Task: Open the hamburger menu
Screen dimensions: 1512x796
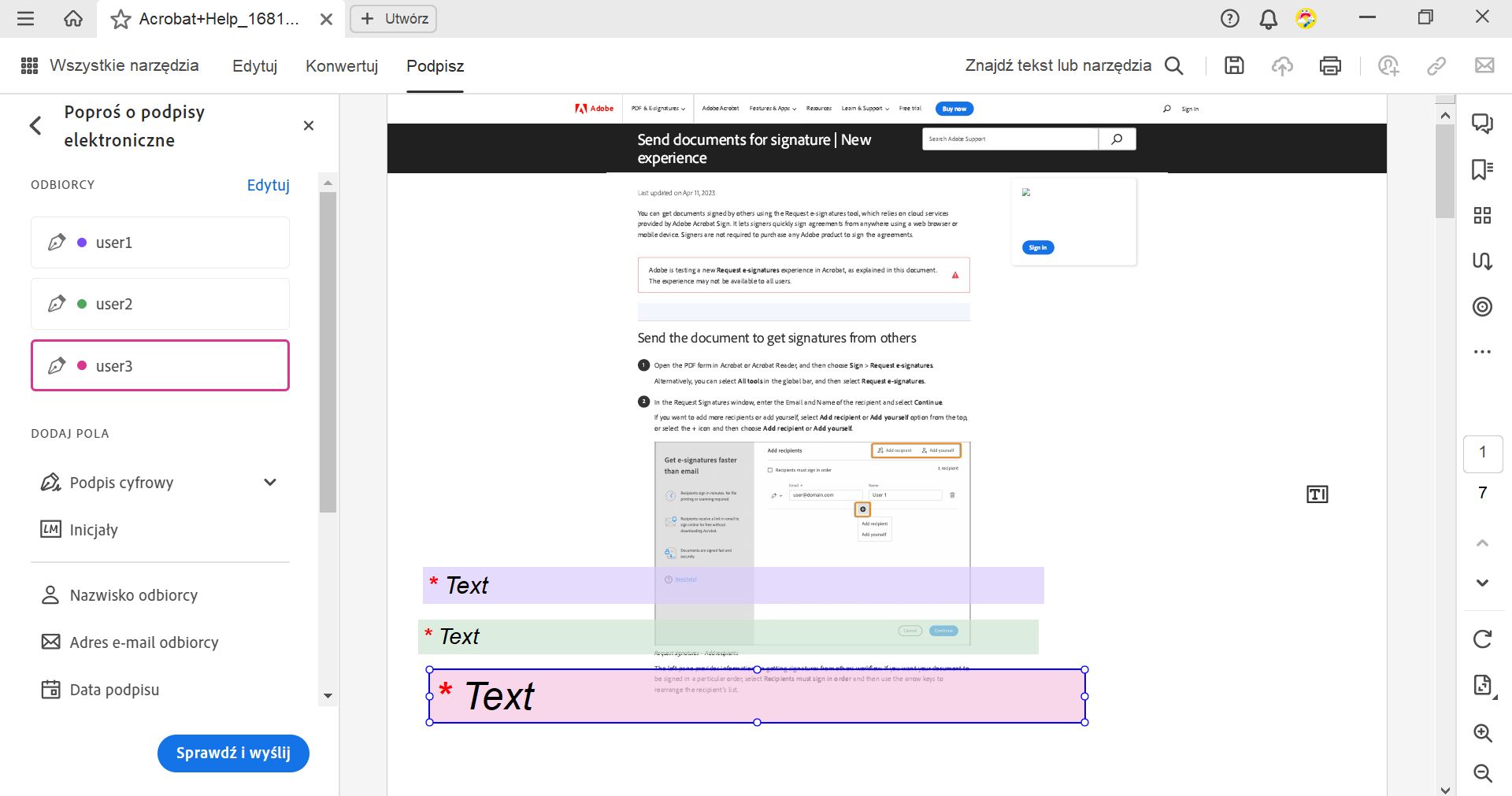Action: click(x=25, y=18)
